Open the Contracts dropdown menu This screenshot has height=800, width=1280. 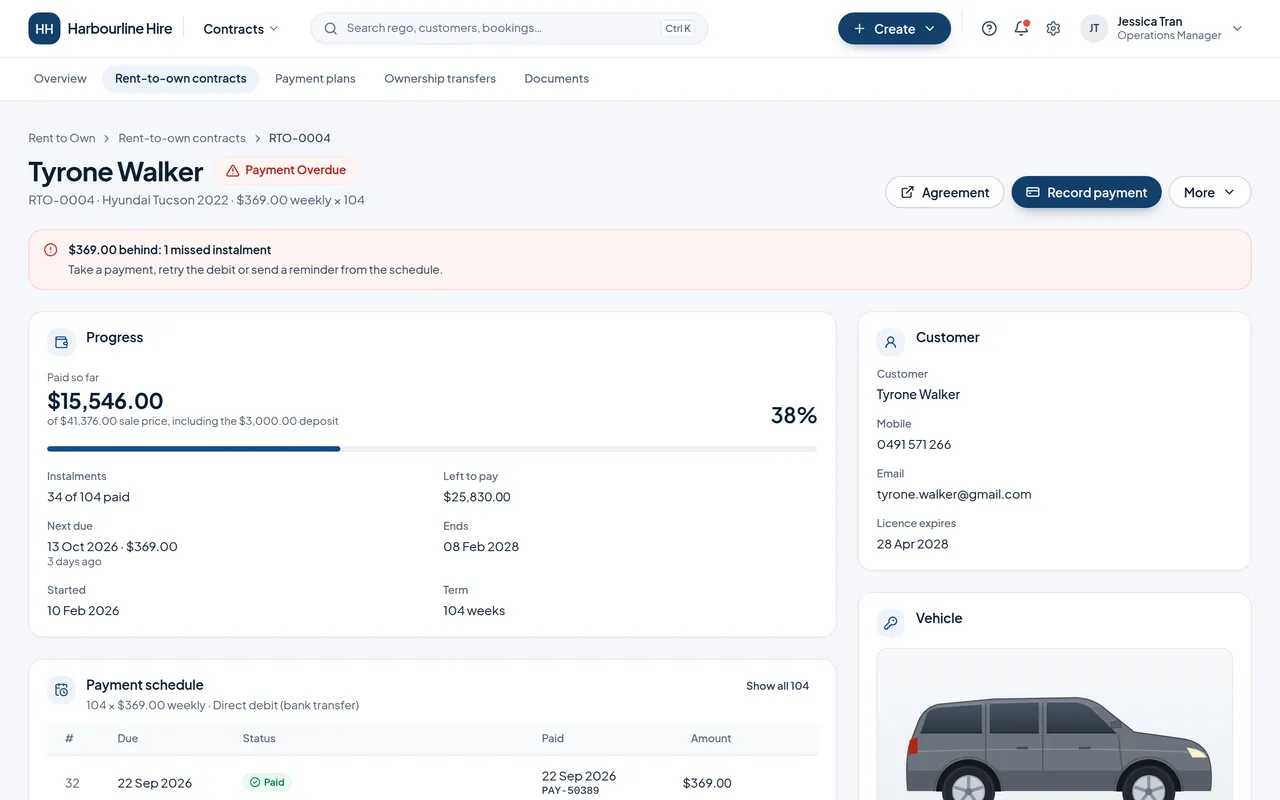click(241, 29)
